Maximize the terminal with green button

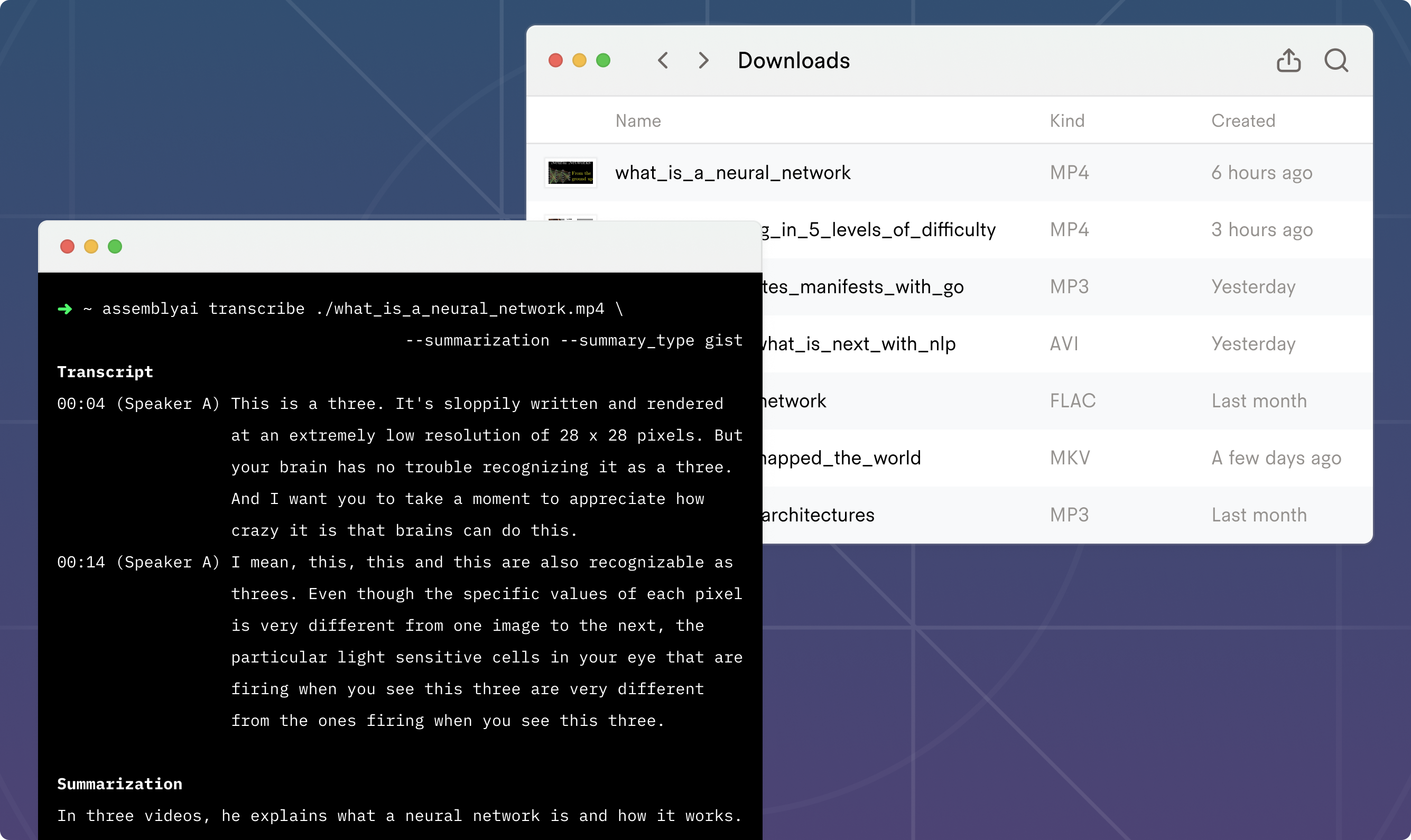(115, 247)
